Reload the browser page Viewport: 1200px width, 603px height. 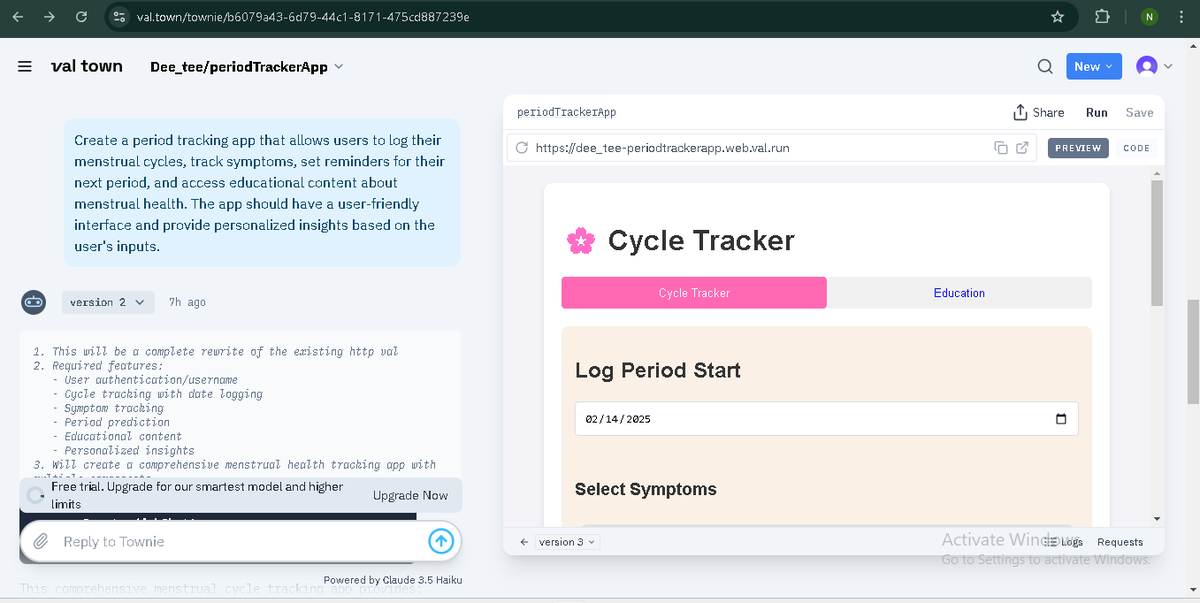81,17
